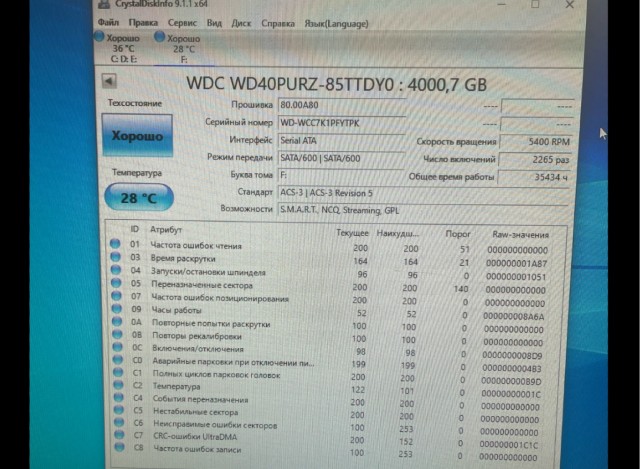Click the Serial ATA interface field

click(x=341, y=141)
